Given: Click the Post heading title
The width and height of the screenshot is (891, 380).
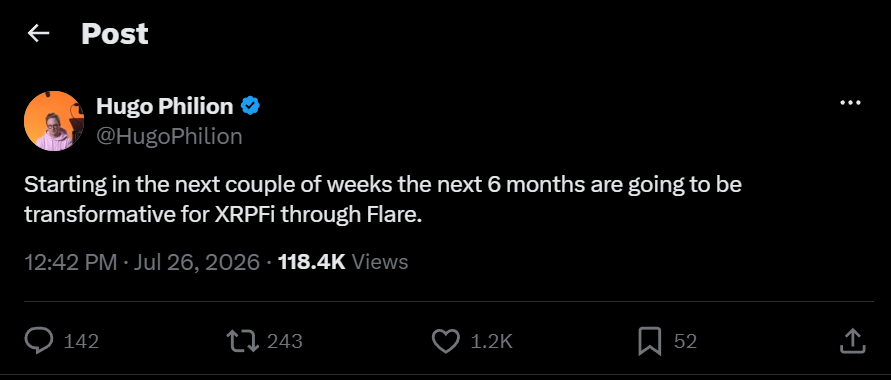Looking at the screenshot, I should pyautogui.click(x=115, y=34).
